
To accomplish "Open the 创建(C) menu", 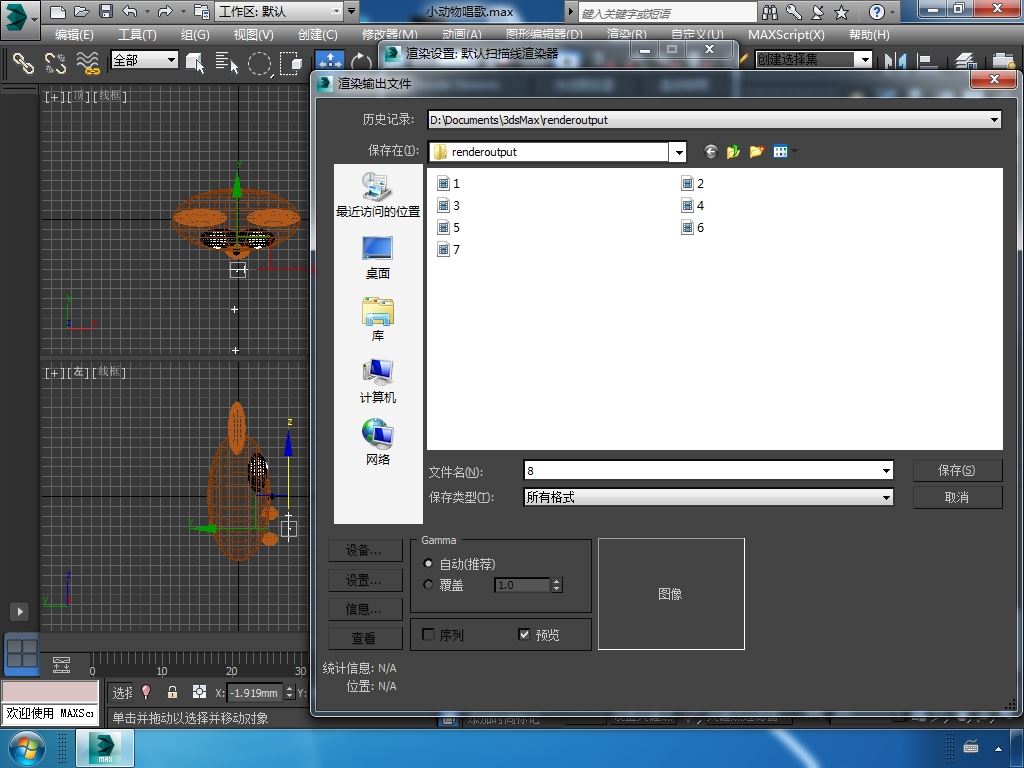I will click(x=317, y=35).
